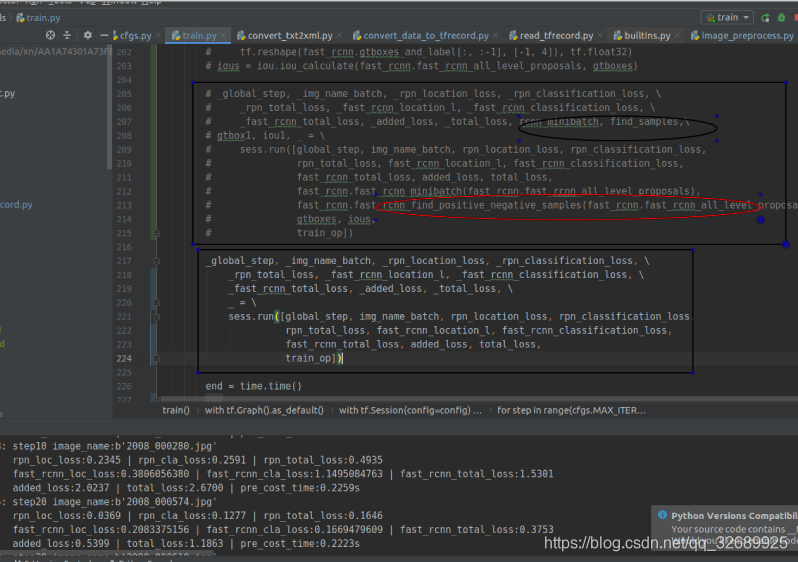Click console line 'step20 image_name:b'2008_000574.jpg''
The image size is (798, 562).
point(115,502)
